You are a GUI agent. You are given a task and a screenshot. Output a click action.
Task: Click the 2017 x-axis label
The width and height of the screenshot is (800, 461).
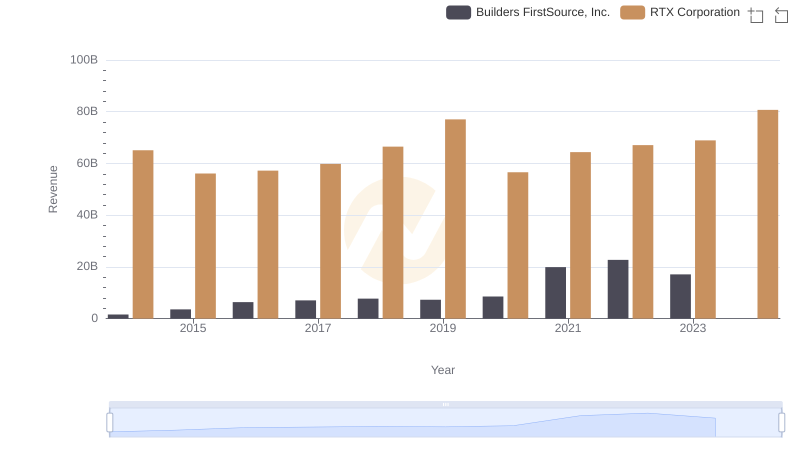pyautogui.click(x=318, y=328)
